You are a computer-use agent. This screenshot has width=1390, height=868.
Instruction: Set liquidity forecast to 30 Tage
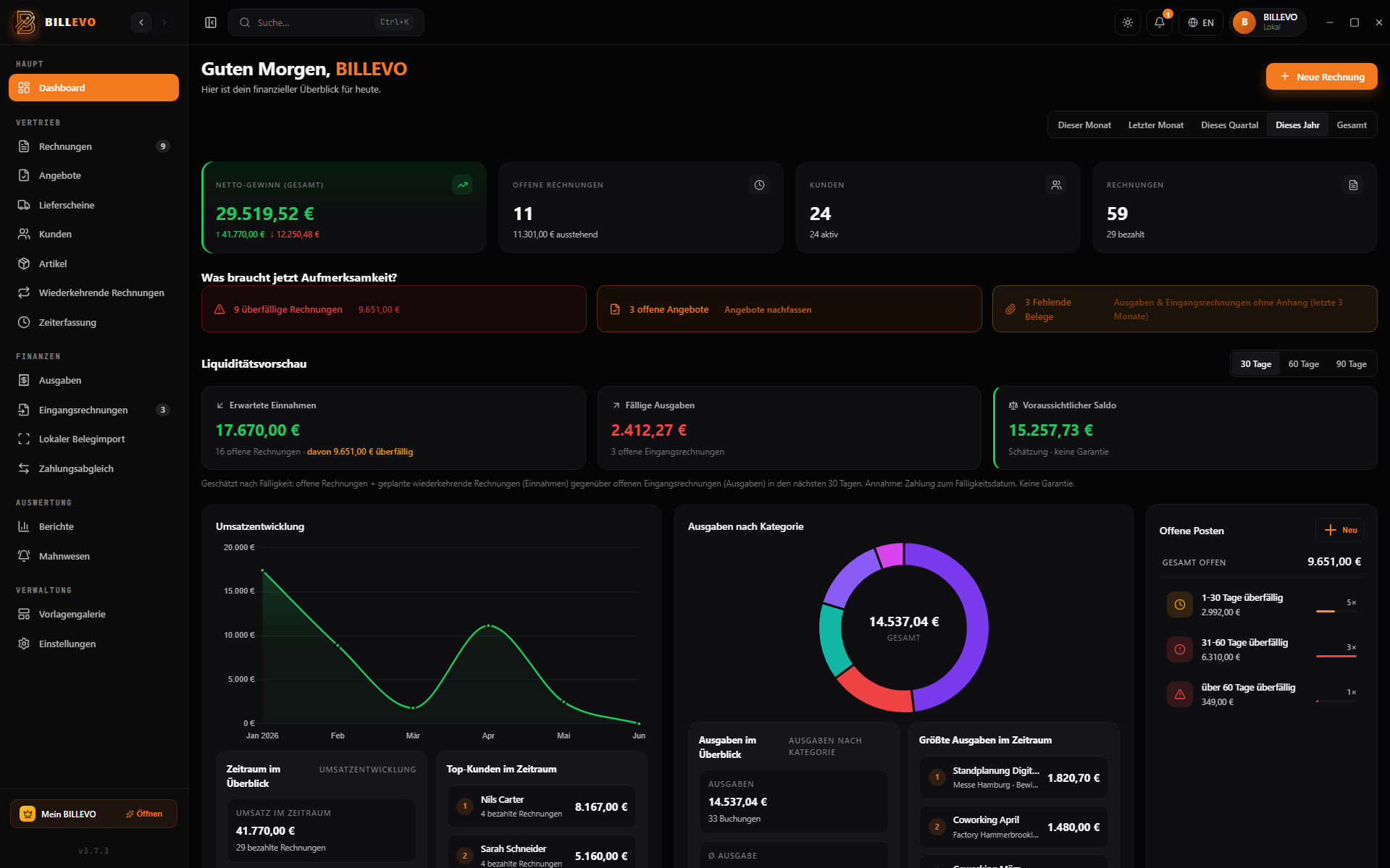click(x=1255, y=364)
